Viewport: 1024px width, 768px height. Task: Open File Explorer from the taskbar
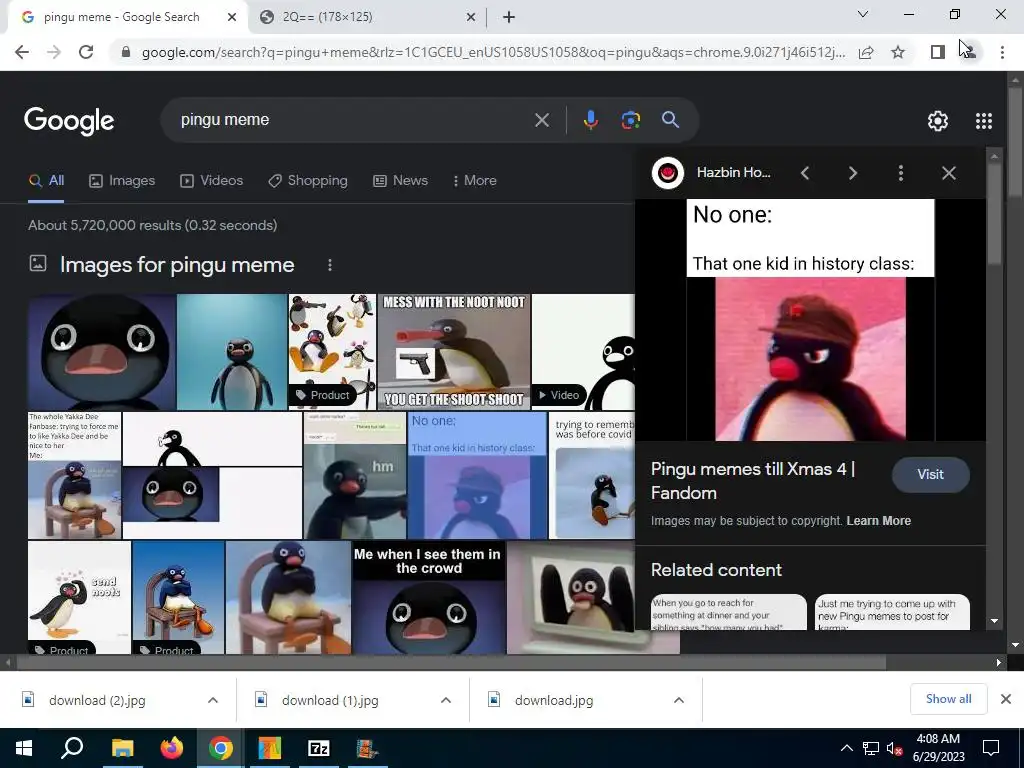122,748
